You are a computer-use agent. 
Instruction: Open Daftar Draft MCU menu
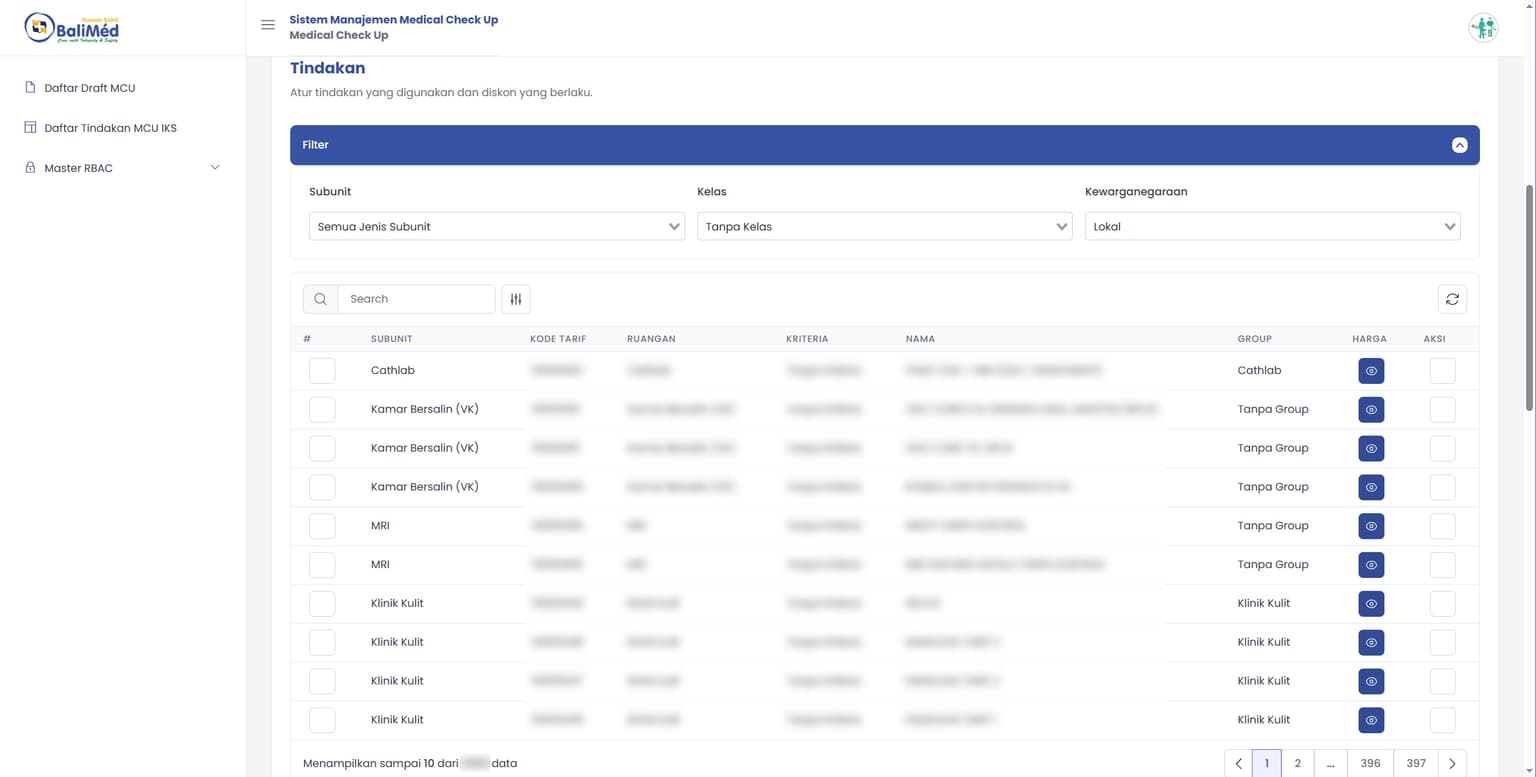(90, 88)
